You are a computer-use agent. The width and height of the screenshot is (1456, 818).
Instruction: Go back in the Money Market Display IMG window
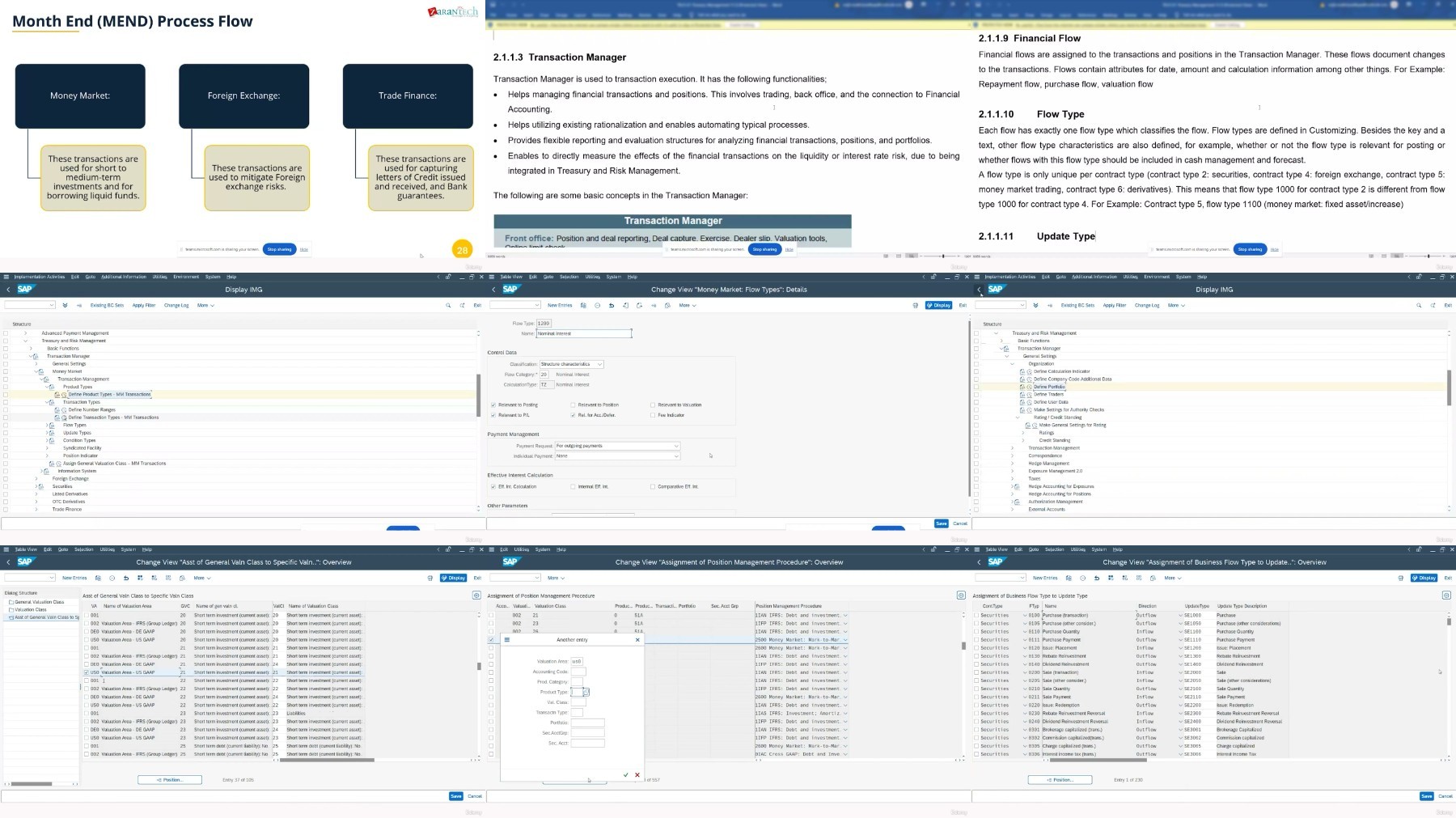click(8, 289)
